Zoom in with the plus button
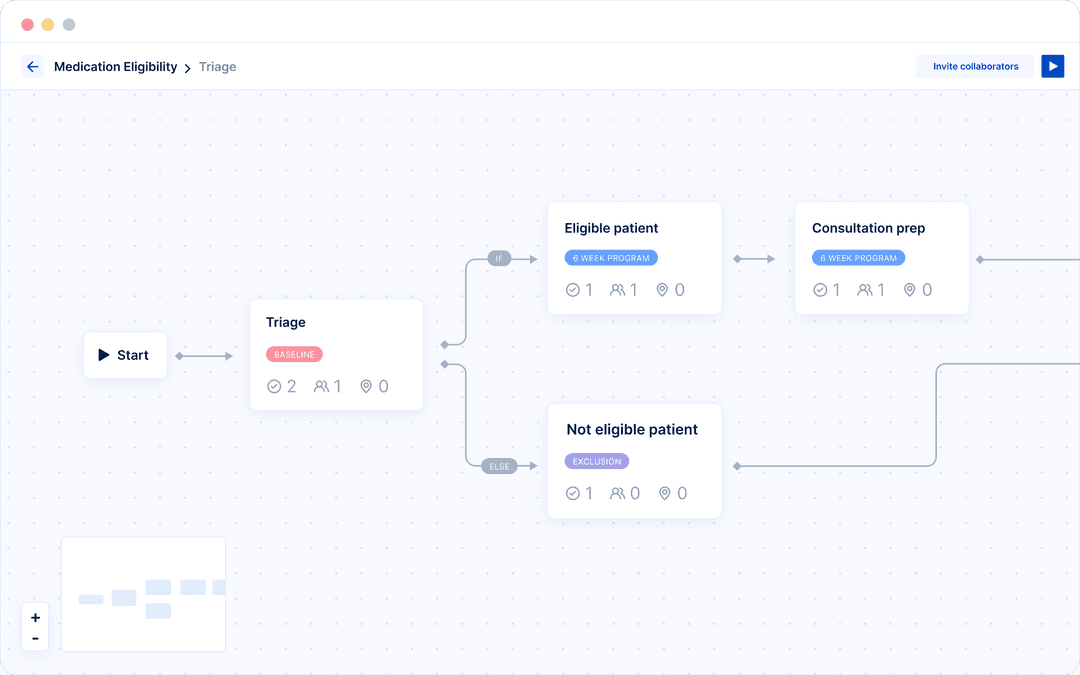The image size is (1080, 675). point(35,618)
